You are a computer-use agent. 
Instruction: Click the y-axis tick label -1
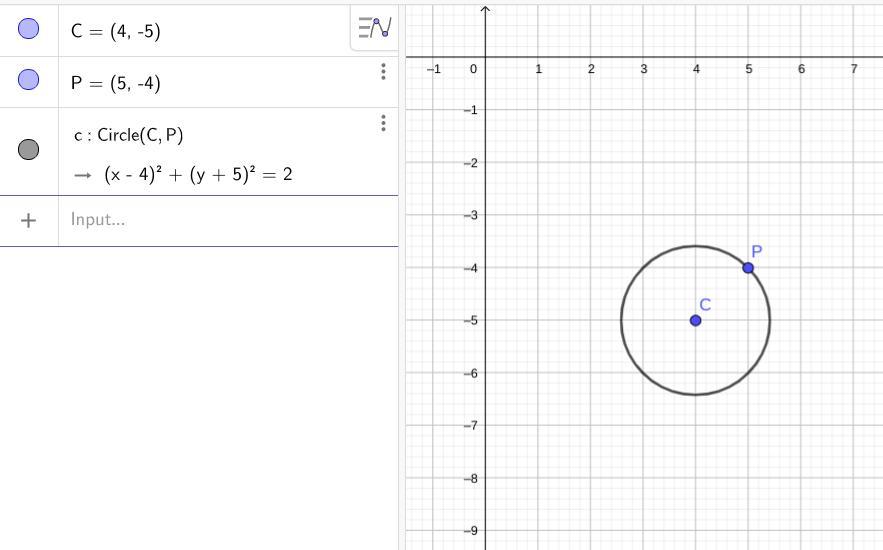(x=470, y=110)
